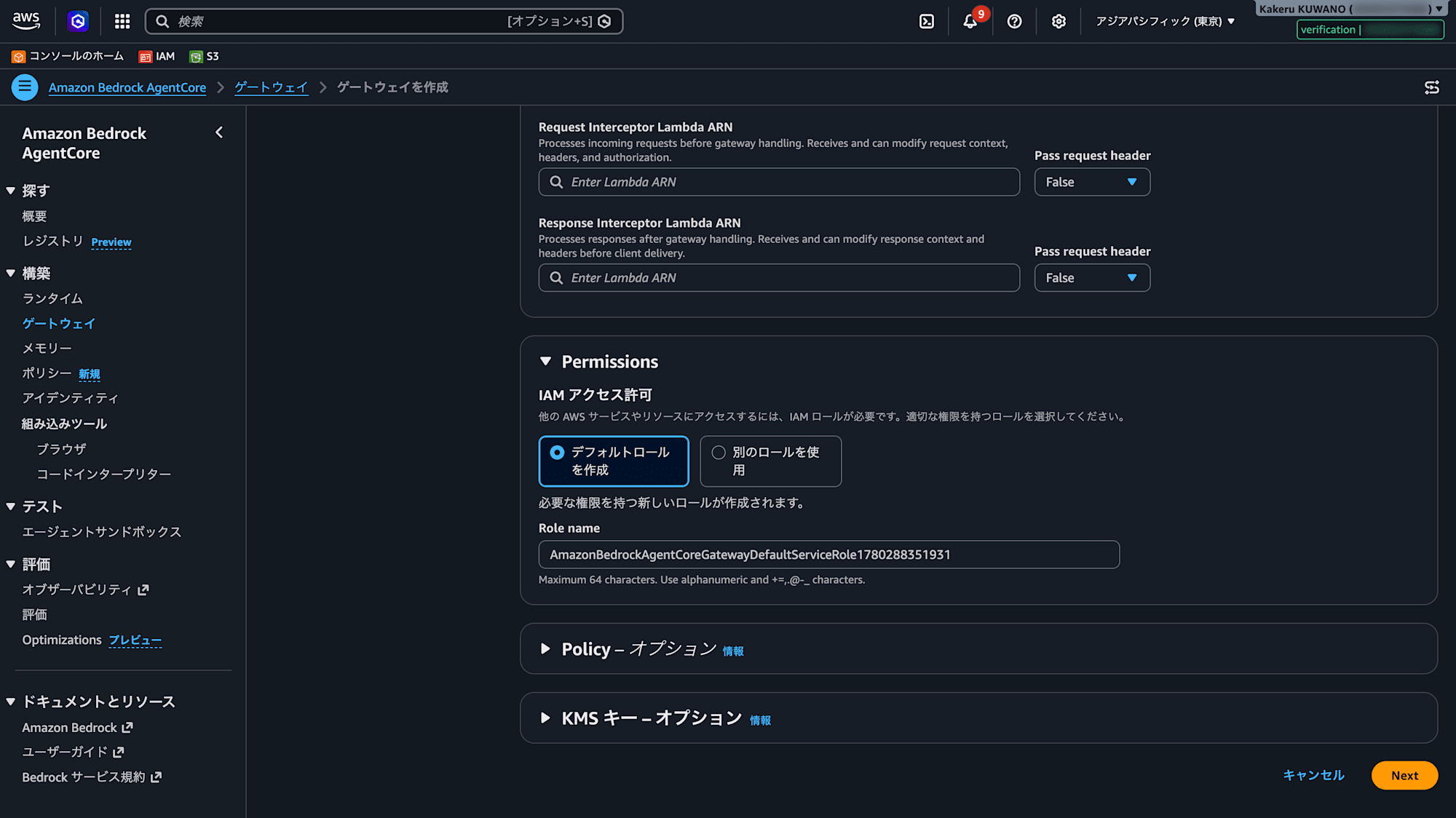Click the verification session badge
The height and width of the screenshot is (818, 1456).
[x=1370, y=30]
